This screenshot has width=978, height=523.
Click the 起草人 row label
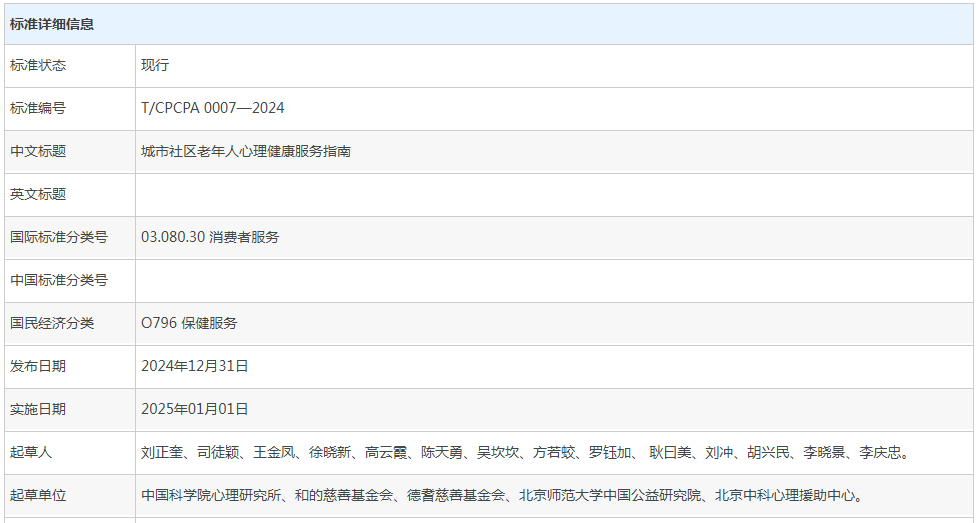(x=31, y=452)
